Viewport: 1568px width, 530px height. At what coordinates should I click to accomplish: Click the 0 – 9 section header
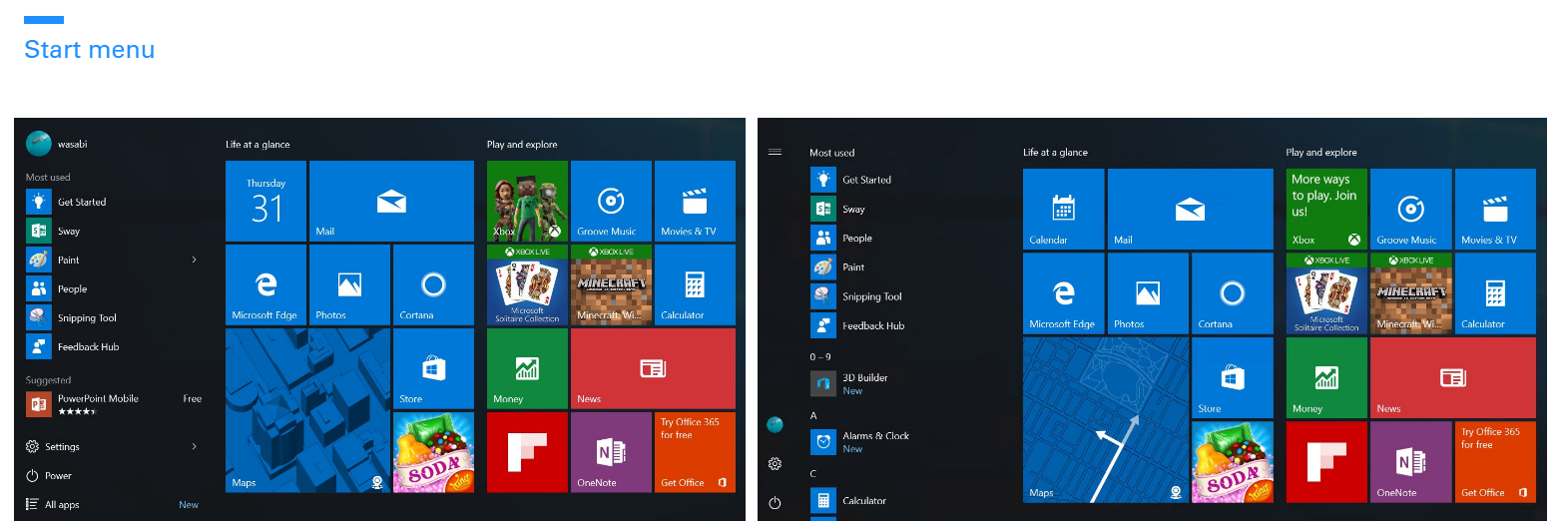point(820,356)
